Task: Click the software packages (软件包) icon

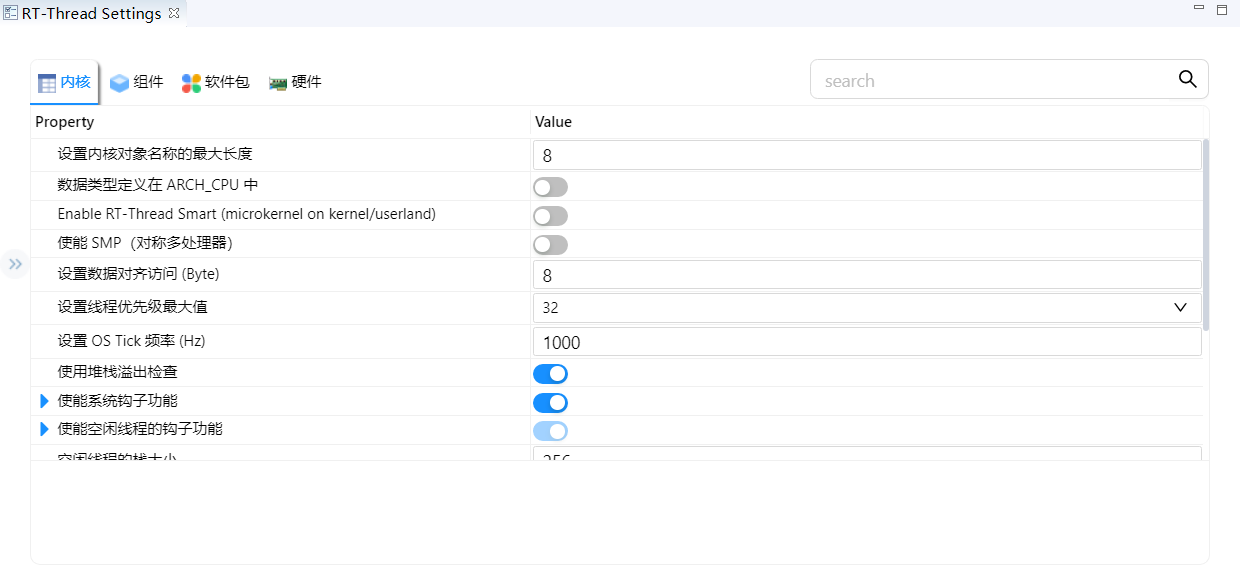Action: (191, 83)
